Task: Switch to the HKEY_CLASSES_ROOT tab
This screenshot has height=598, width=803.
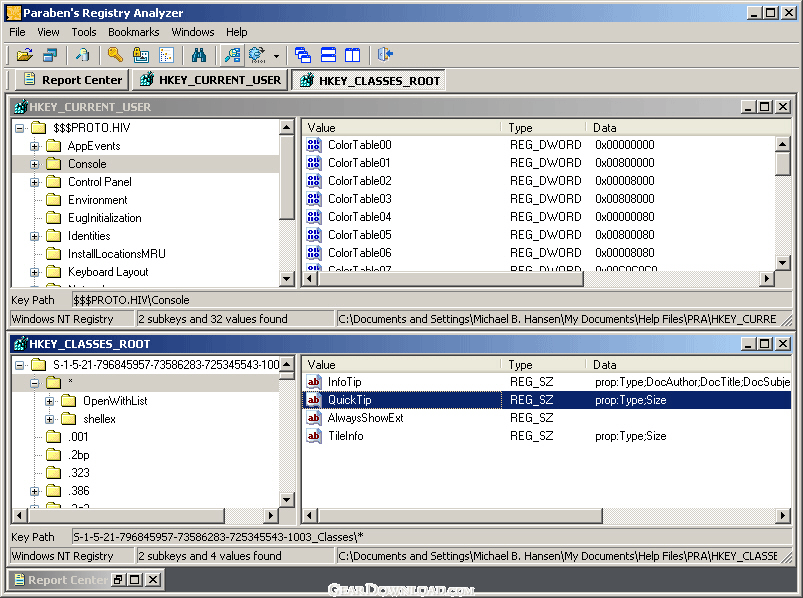Action: tap(368, 80)
